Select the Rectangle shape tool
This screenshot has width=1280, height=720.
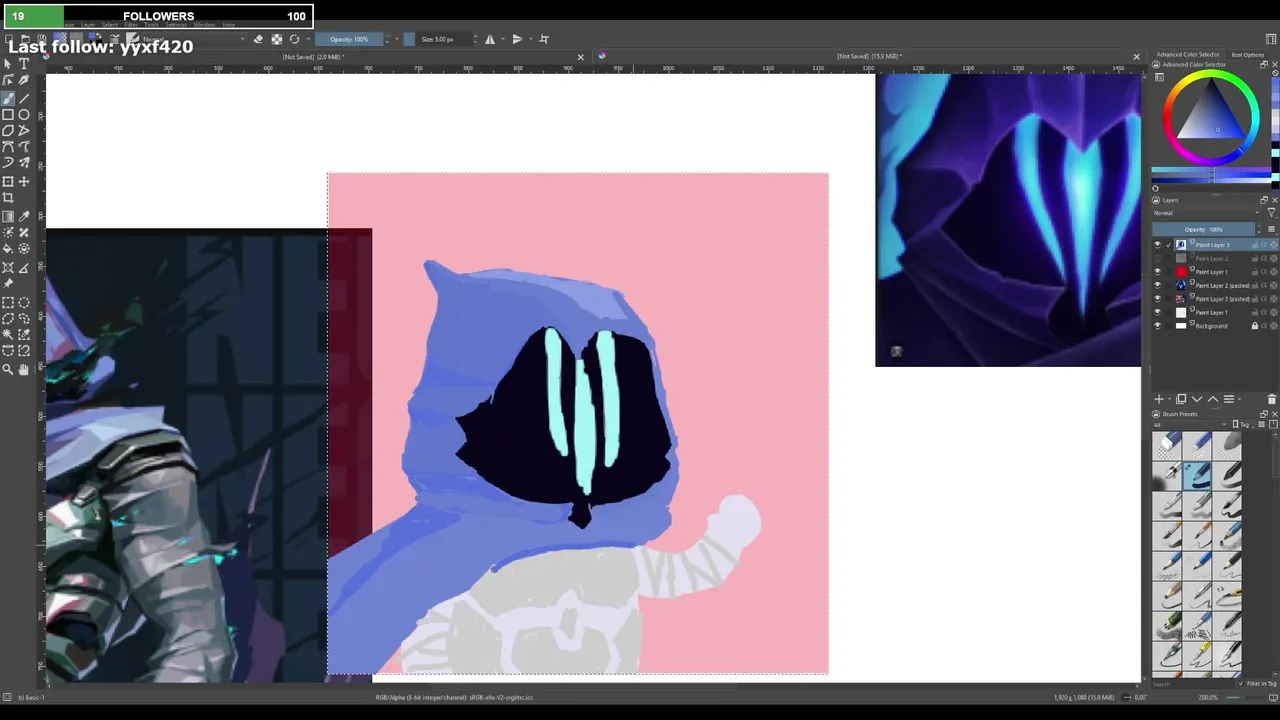click(8, 115)
